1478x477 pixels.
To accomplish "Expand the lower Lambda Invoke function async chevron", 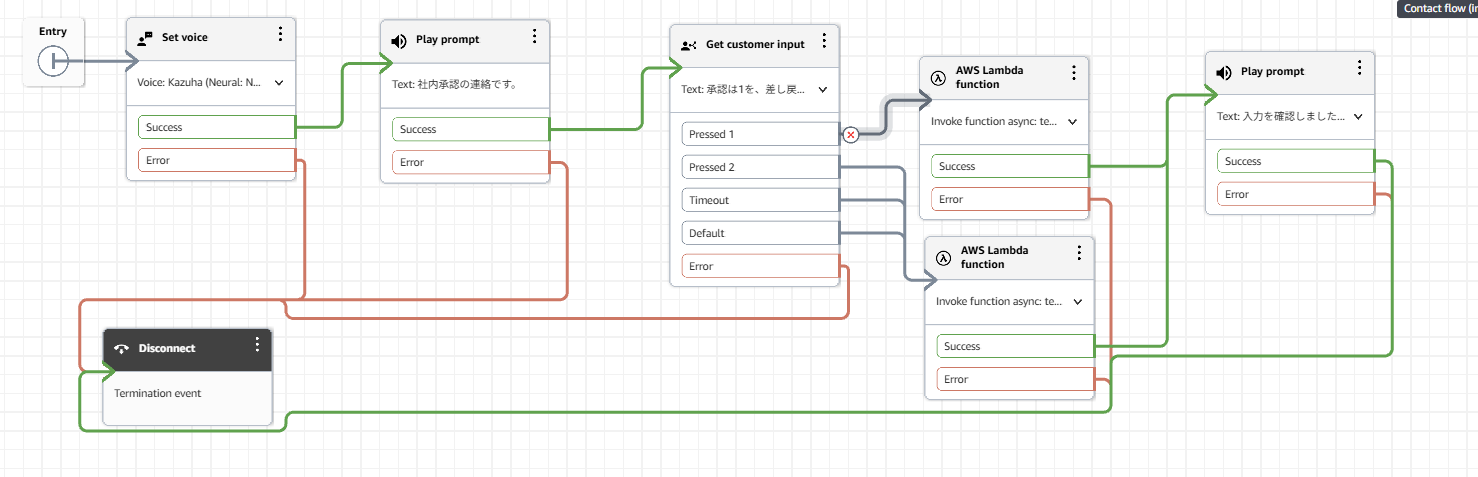I will 1077,301.
